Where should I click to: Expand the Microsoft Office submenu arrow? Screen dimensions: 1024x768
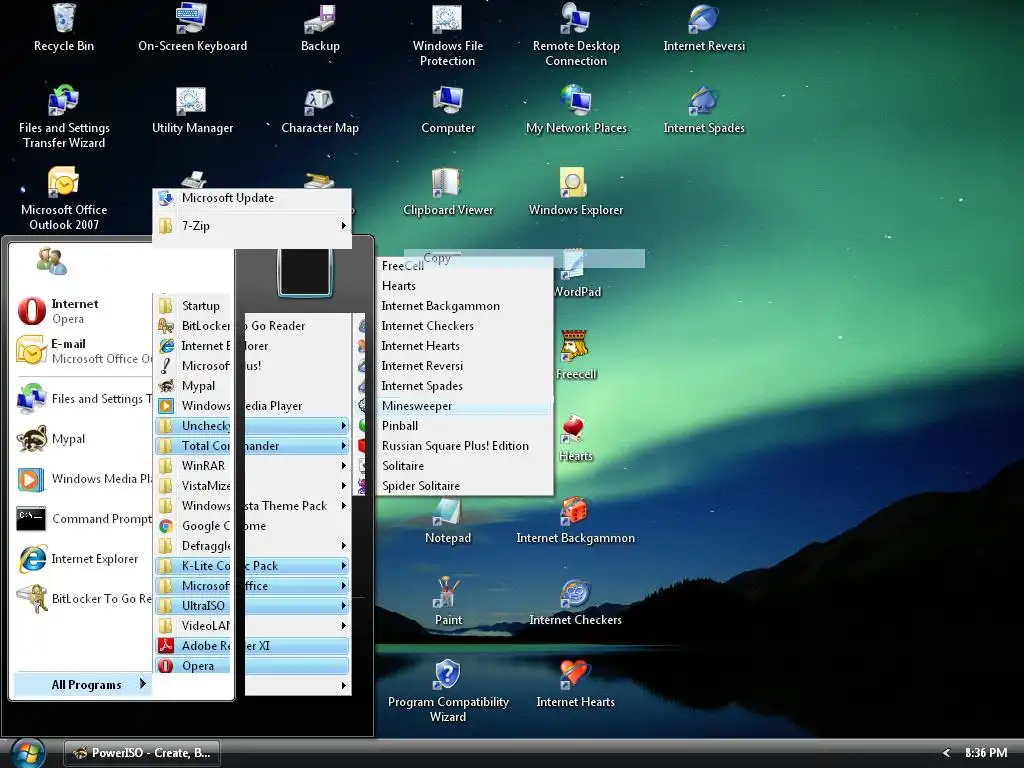click(x=344, y=586)
